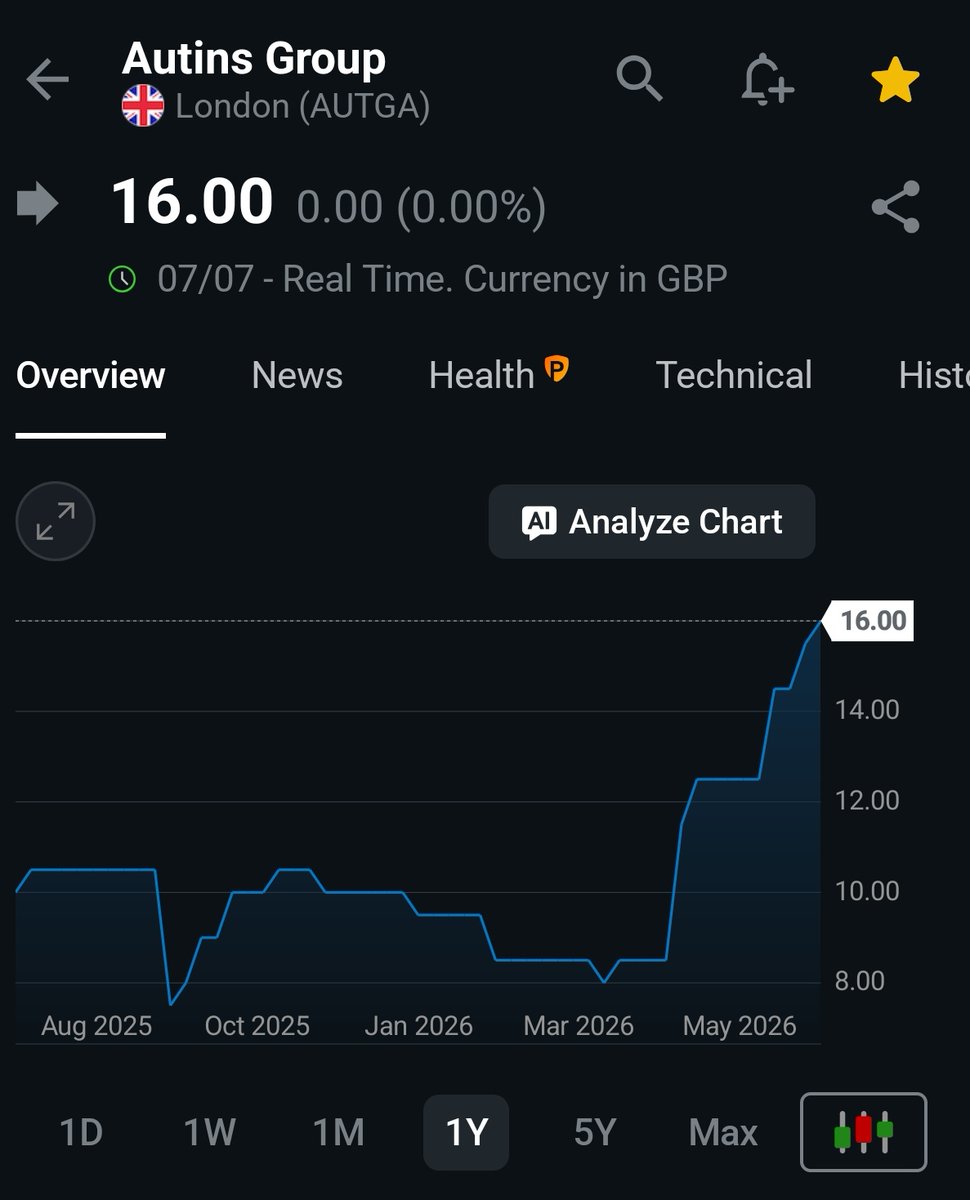Screen dimensions: 970x1200
Task: Open search with the magnifier icon
Action: pyautogui.click(x=640, y=78)
